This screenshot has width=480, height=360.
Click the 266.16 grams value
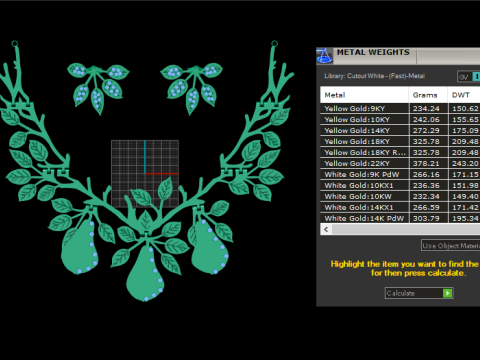click(426, 174)
